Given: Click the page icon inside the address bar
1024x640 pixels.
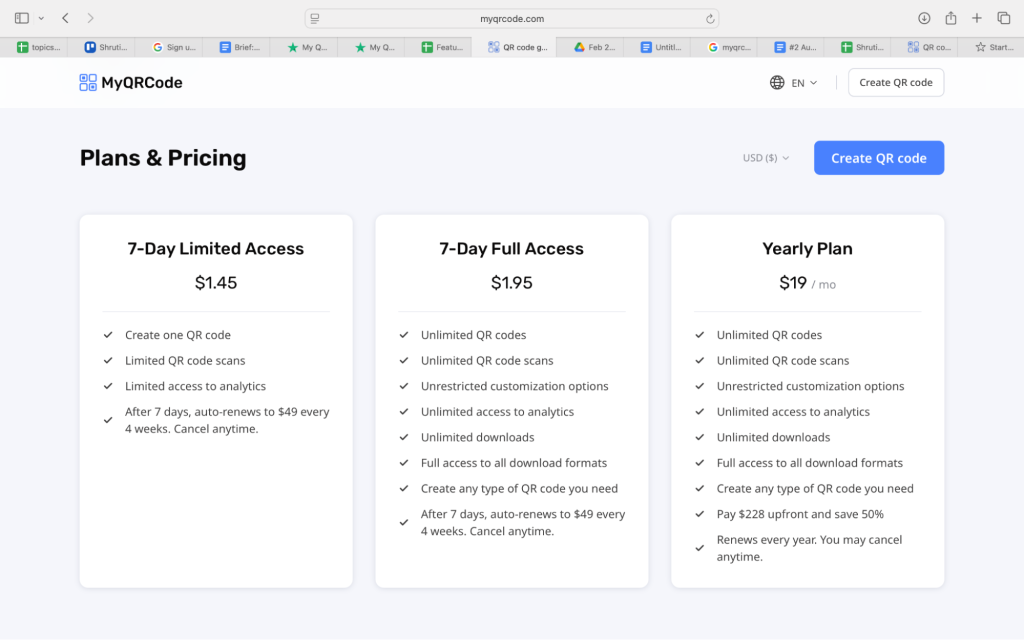Looking at the screenshot, I should (x=315, y=17).
